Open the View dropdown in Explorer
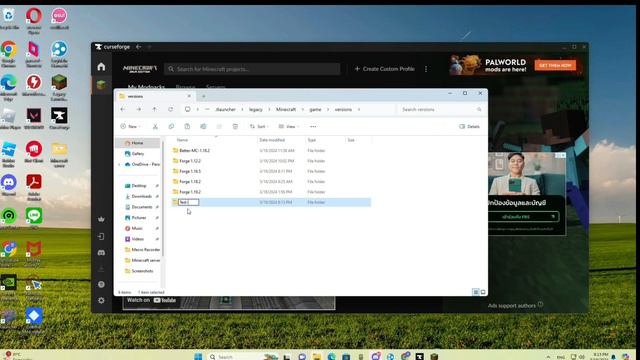 click(x=289, y=127)
